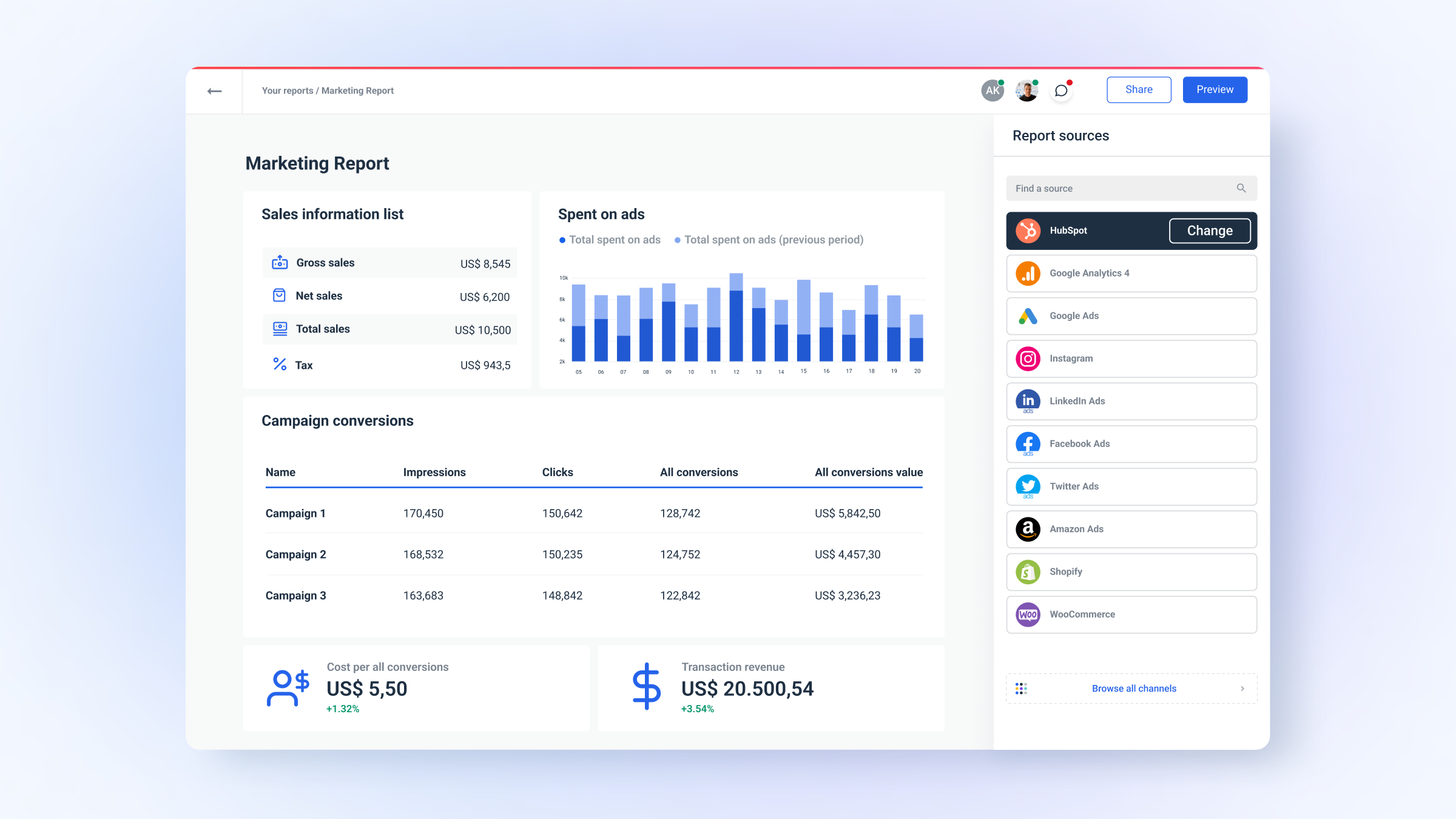Viewport: 1456px width, 819px height.
Task: Click the Amazon Ads icon
Action: coord(1028,529)
